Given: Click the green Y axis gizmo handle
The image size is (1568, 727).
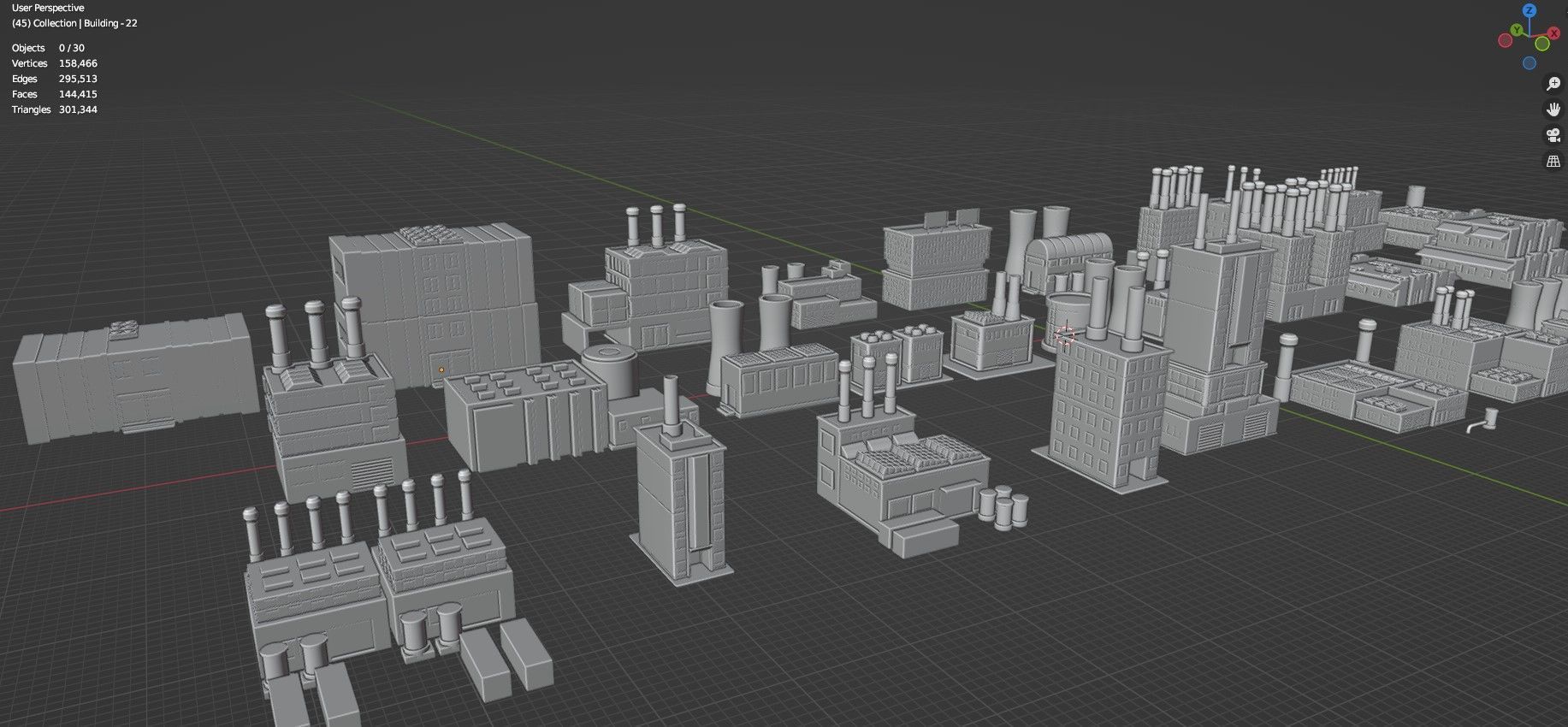Looking at the screenshot, I should (1517, 30).
